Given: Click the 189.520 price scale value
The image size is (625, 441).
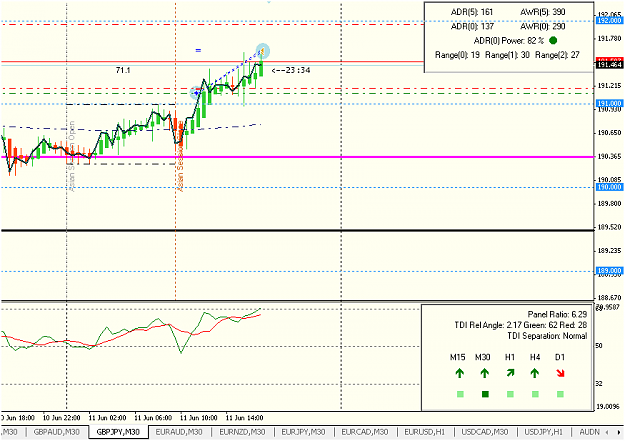Looking at the screenshot, I should [609, 227].
